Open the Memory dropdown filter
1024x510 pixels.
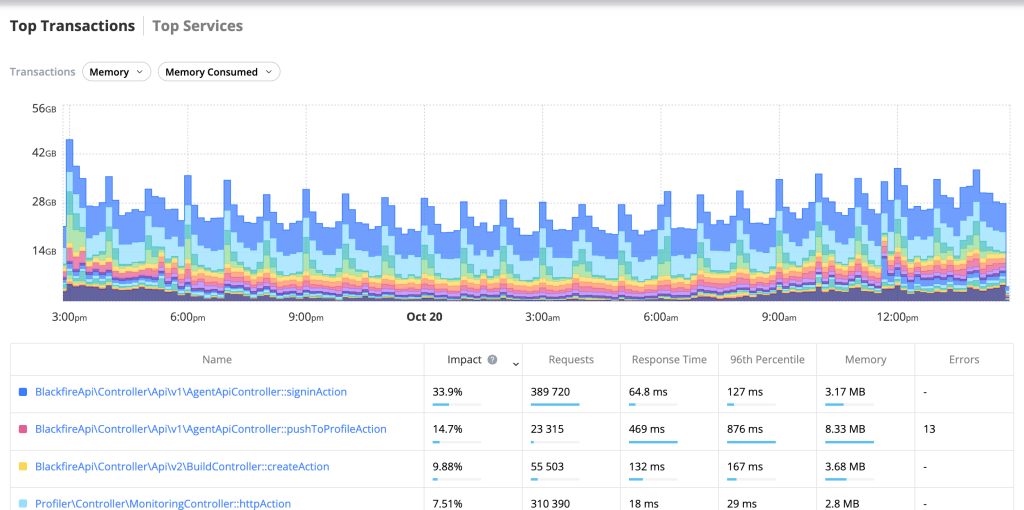tap(116, 72)
